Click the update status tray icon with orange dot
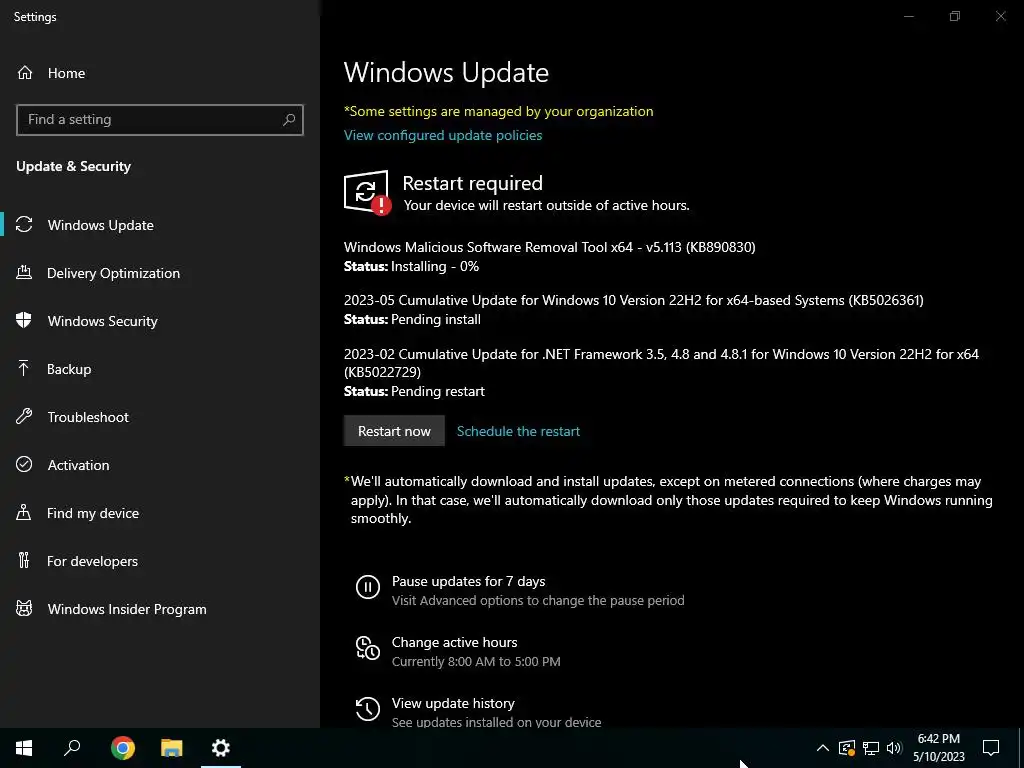The width and height of the screenshot is (1024, 768). (847, 748)
